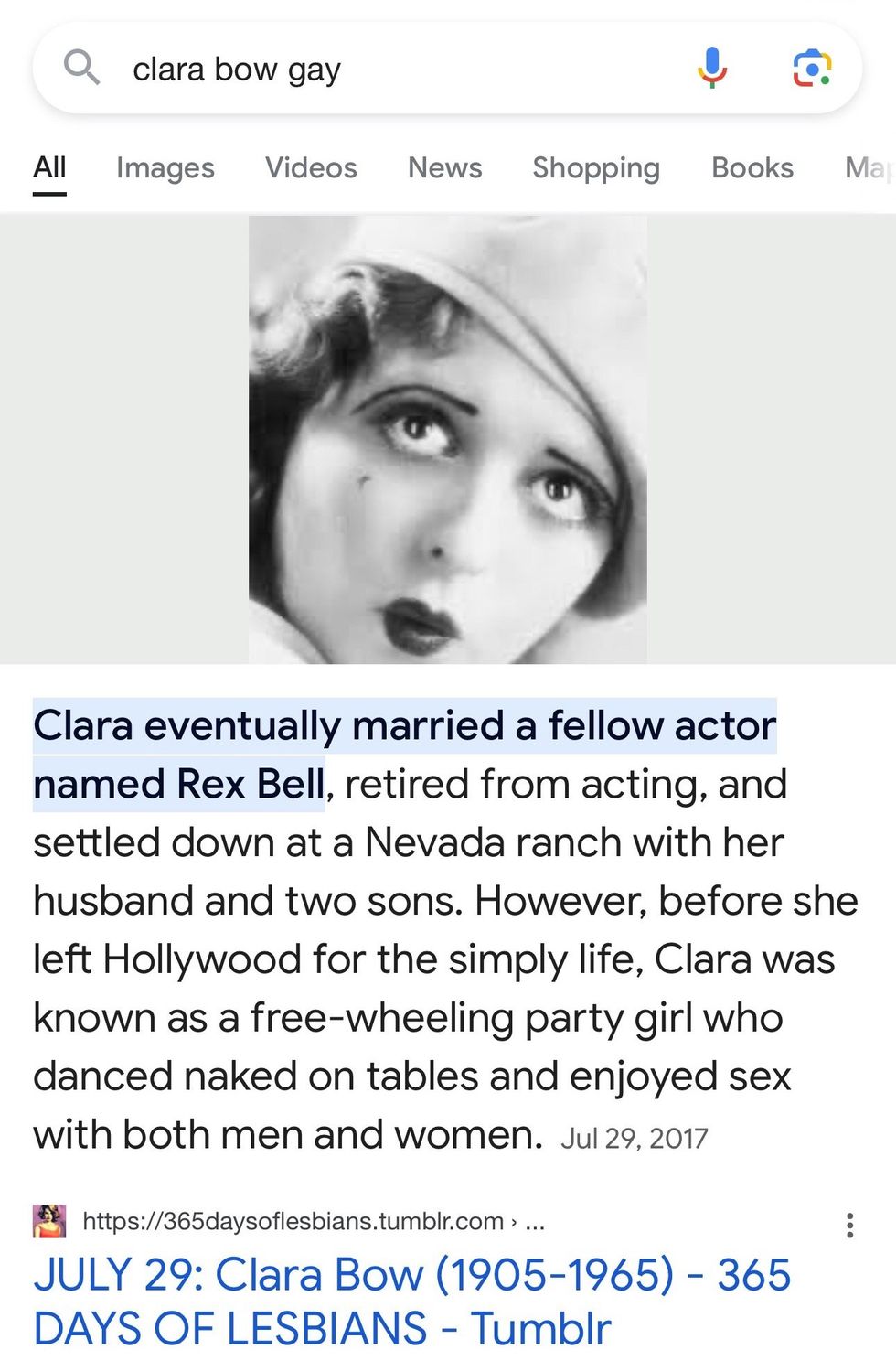Select the All results tab
The height and width of the screenshot is (1371, 896).
pos(49,167)
